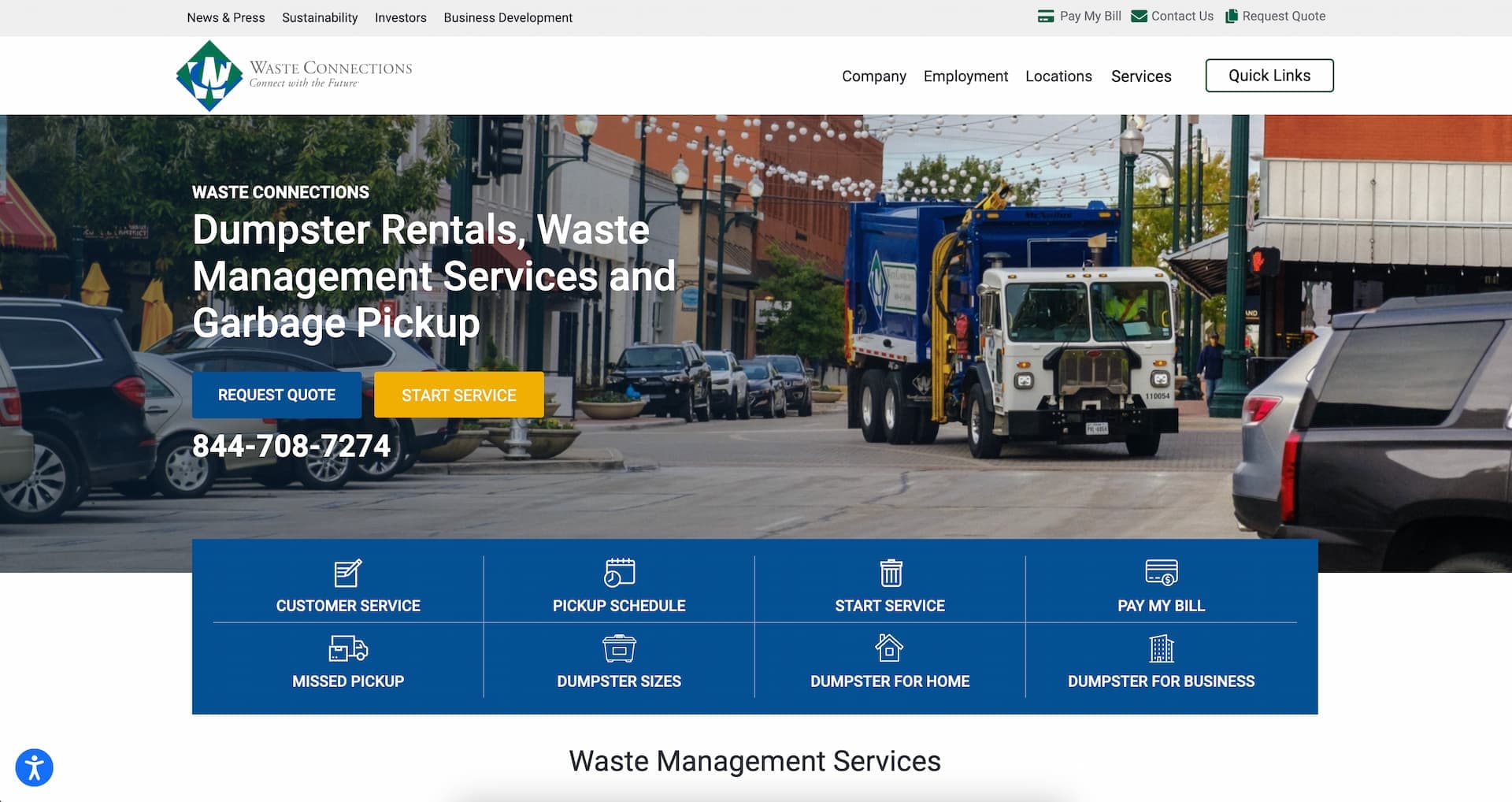Click the Pay My Bill credit card icon in the blue panel
The width and height of the screenshot is (1512, 802).
(1162, 573)
